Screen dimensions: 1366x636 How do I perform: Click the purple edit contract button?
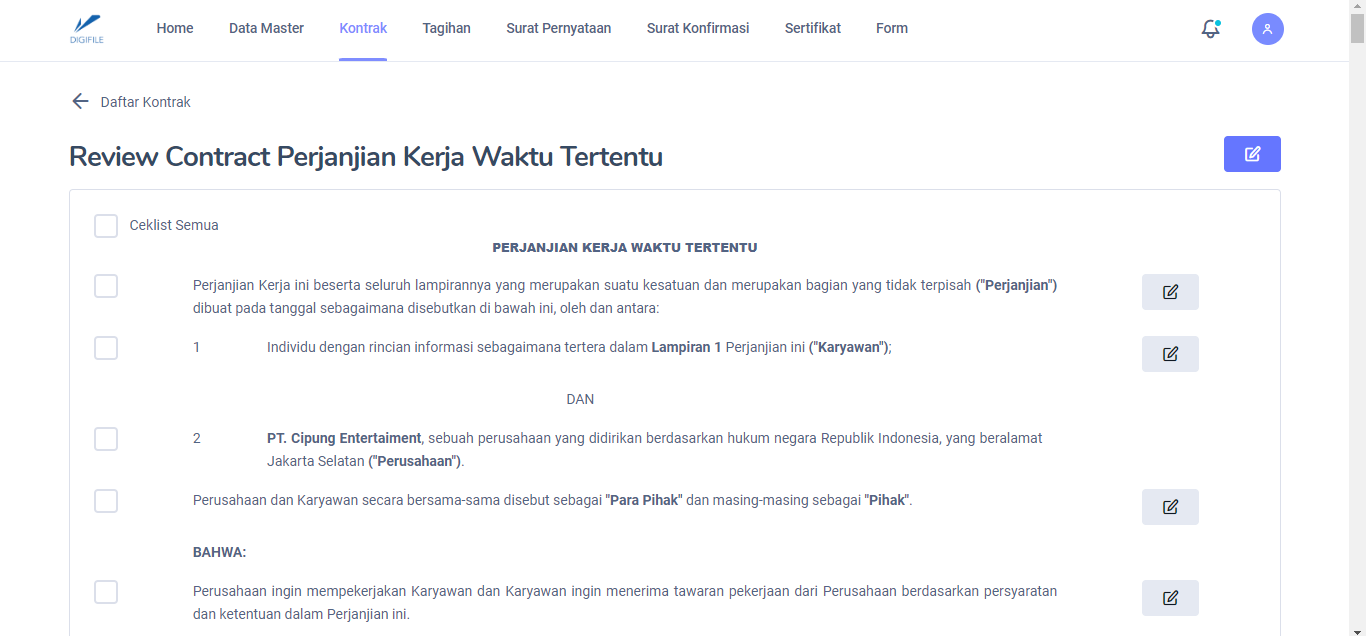coord(1251,154)
